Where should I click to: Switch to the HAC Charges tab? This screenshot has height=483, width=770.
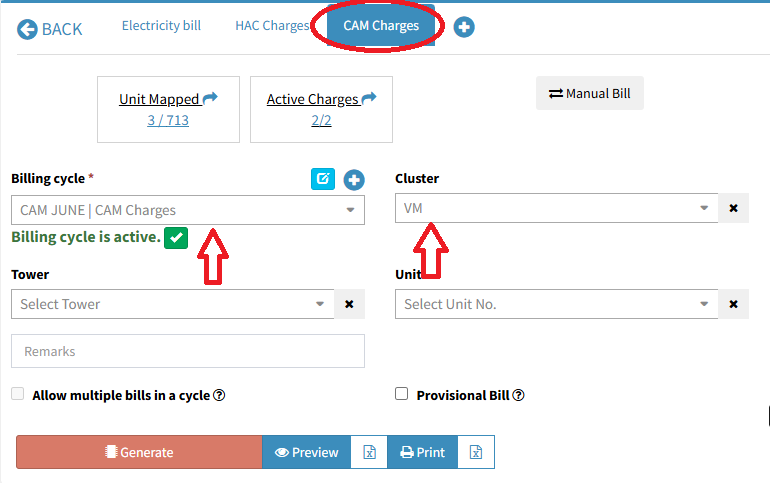click(x=271, y=25)
